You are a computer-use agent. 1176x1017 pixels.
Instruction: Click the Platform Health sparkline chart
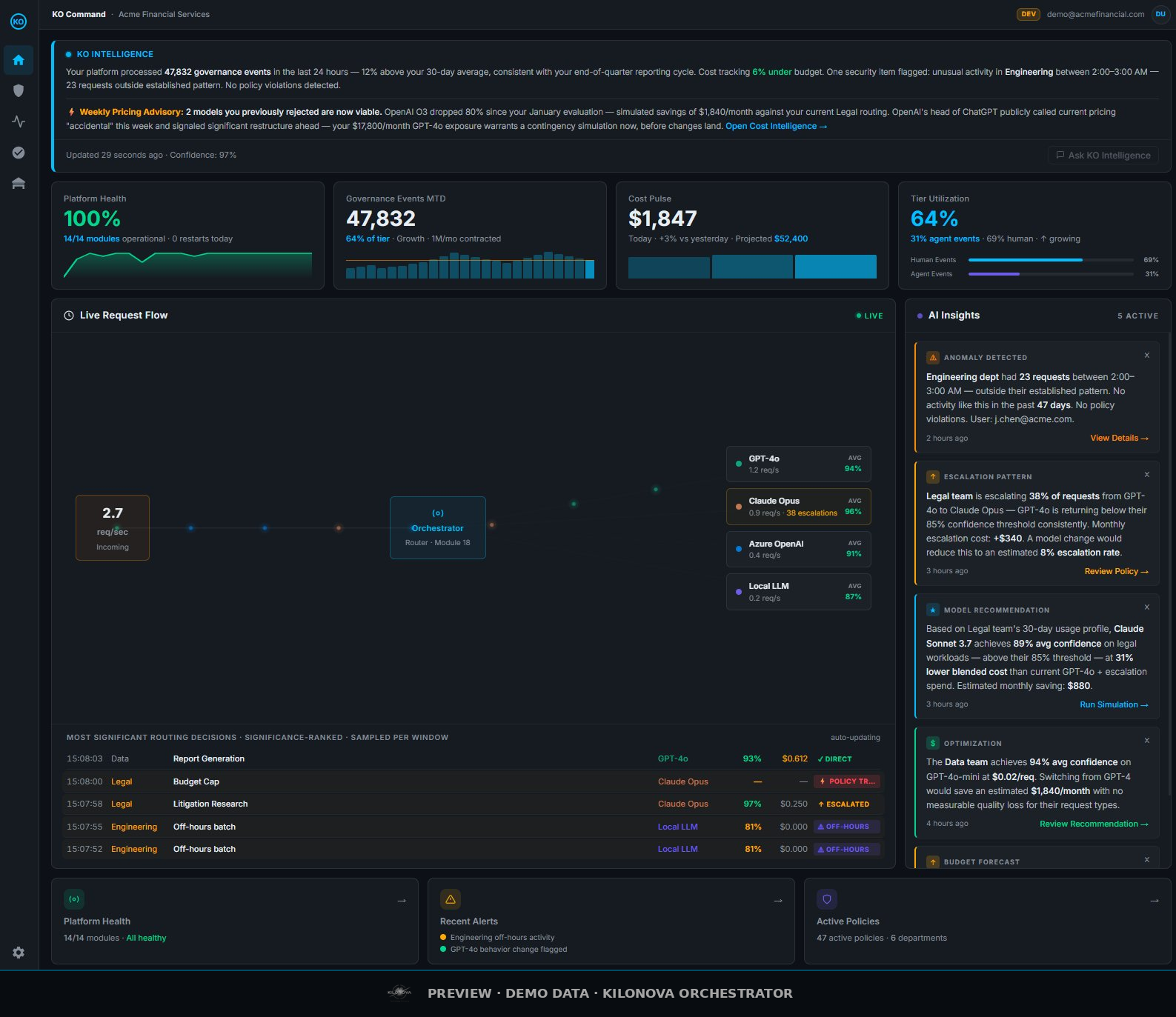pos(187,265)
